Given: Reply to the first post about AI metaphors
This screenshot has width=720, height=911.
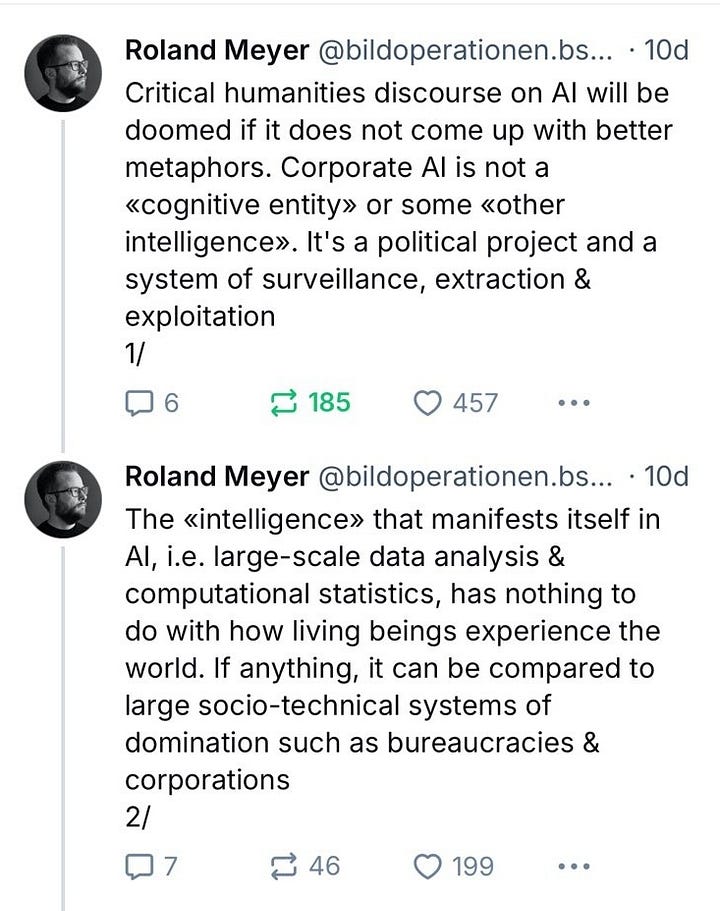Looking at the screenshot, I should point(143,403).
